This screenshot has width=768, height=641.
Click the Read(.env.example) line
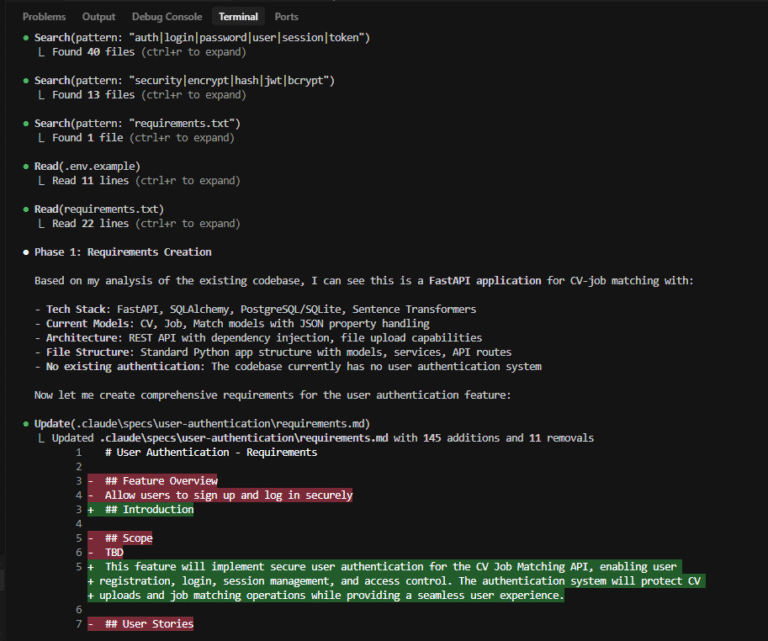[x=87, y=166]
